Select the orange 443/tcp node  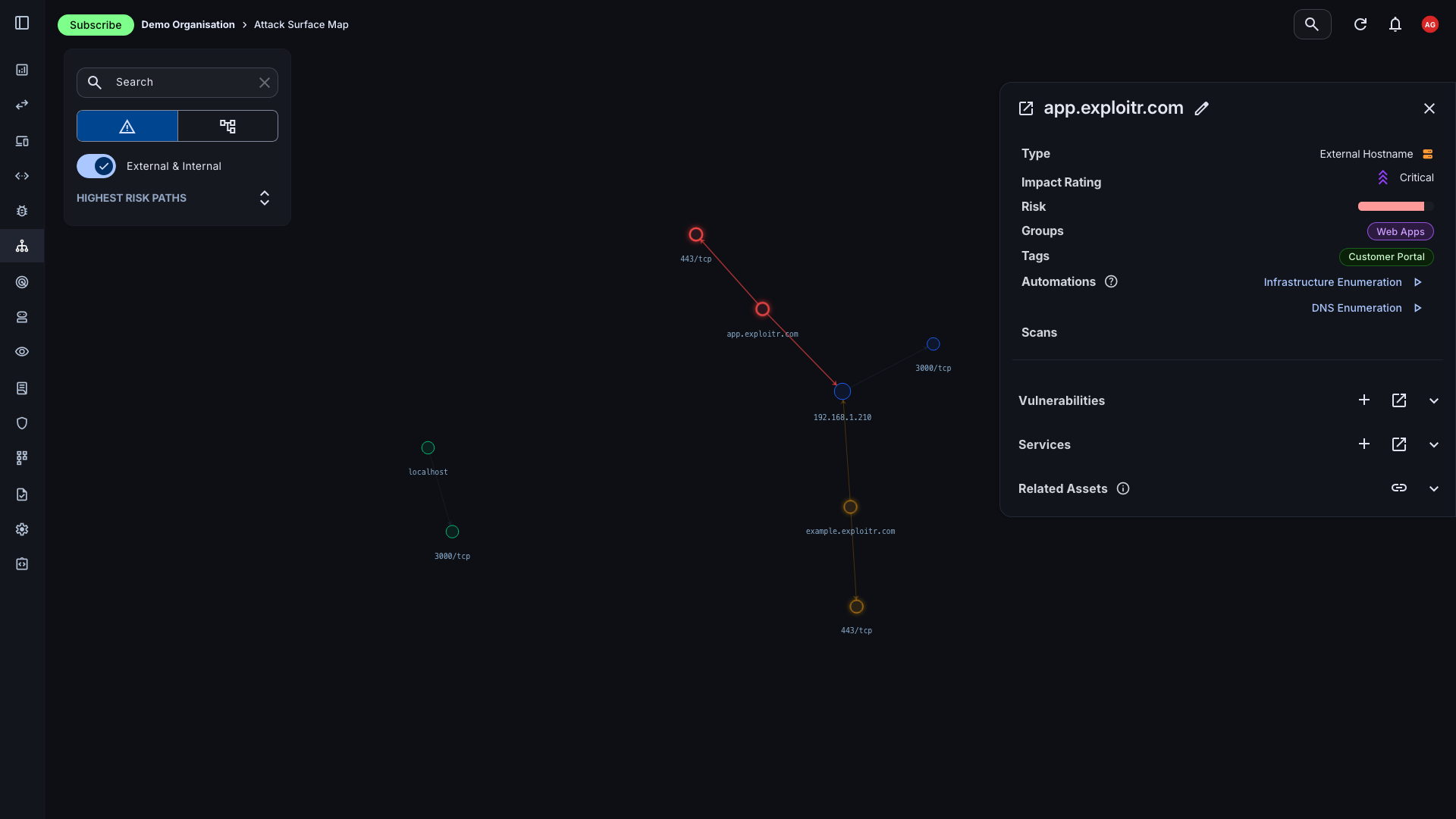coord(857,607)
